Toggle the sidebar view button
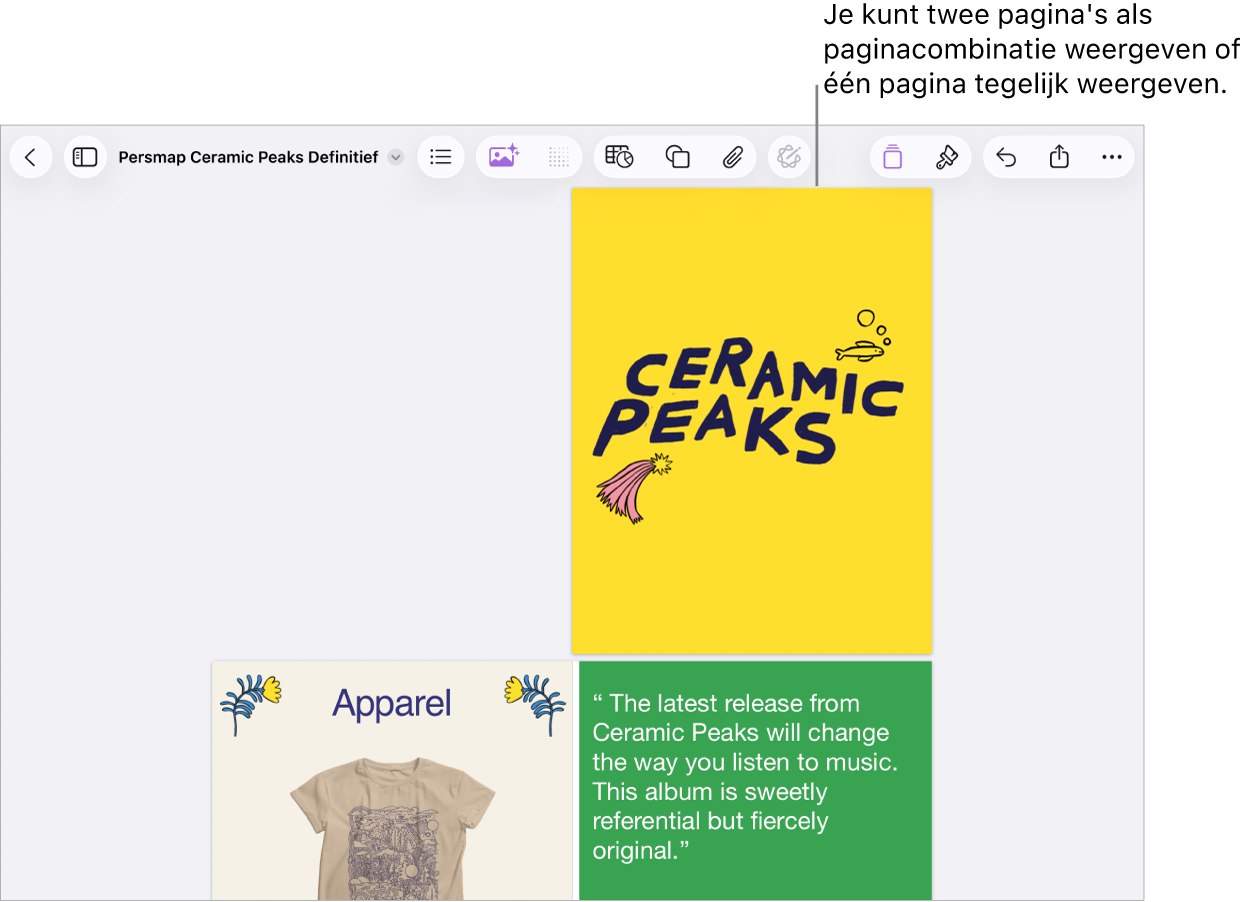 85,157
